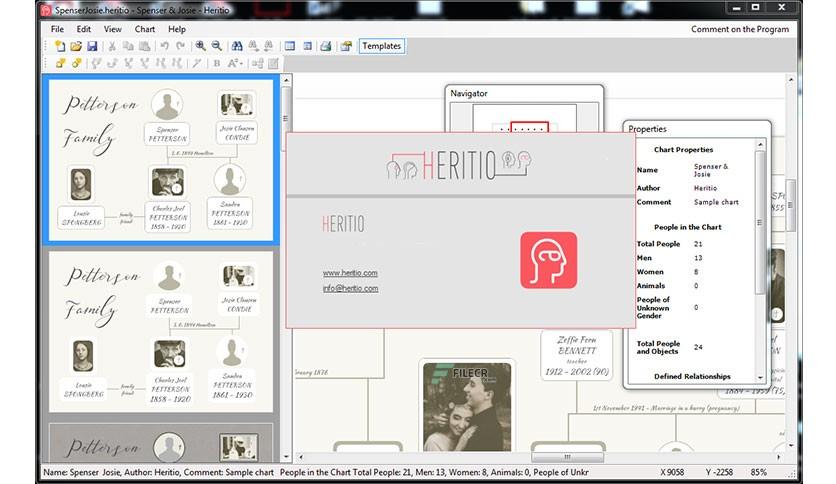Screen dimensions: 836x484
Task: Open chart properties icon beside Templates
Action: click(346, 46)
